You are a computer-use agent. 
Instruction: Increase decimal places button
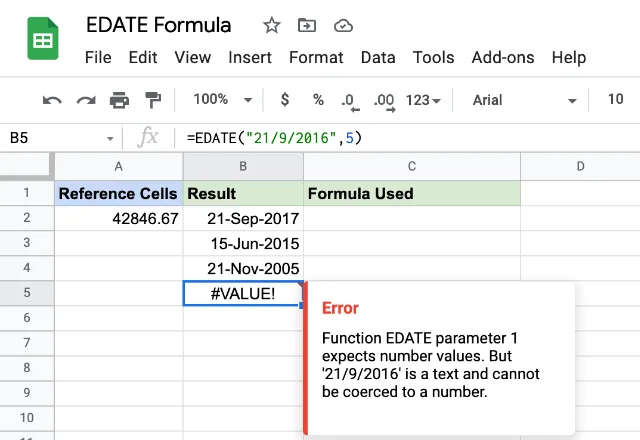pos(384,101)
